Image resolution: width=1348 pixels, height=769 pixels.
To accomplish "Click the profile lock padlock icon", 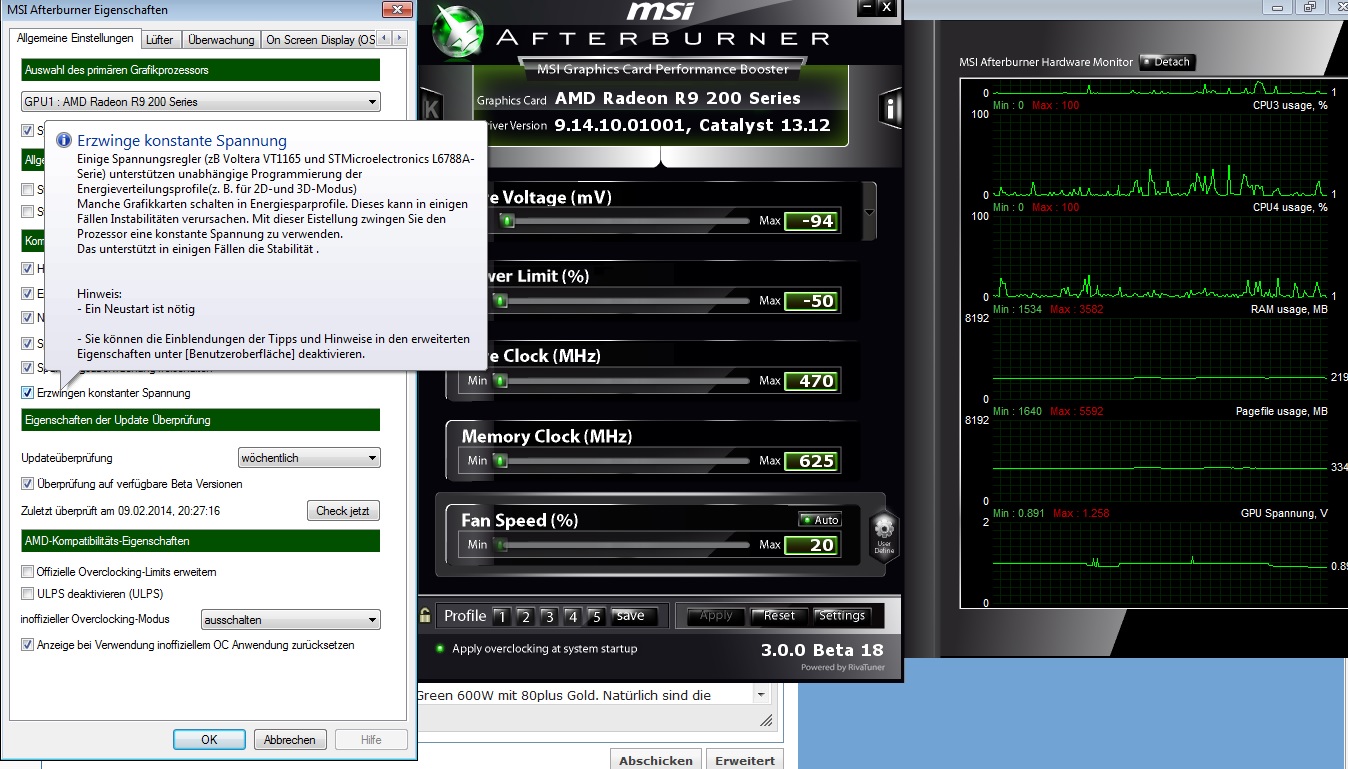I will 425,615.
